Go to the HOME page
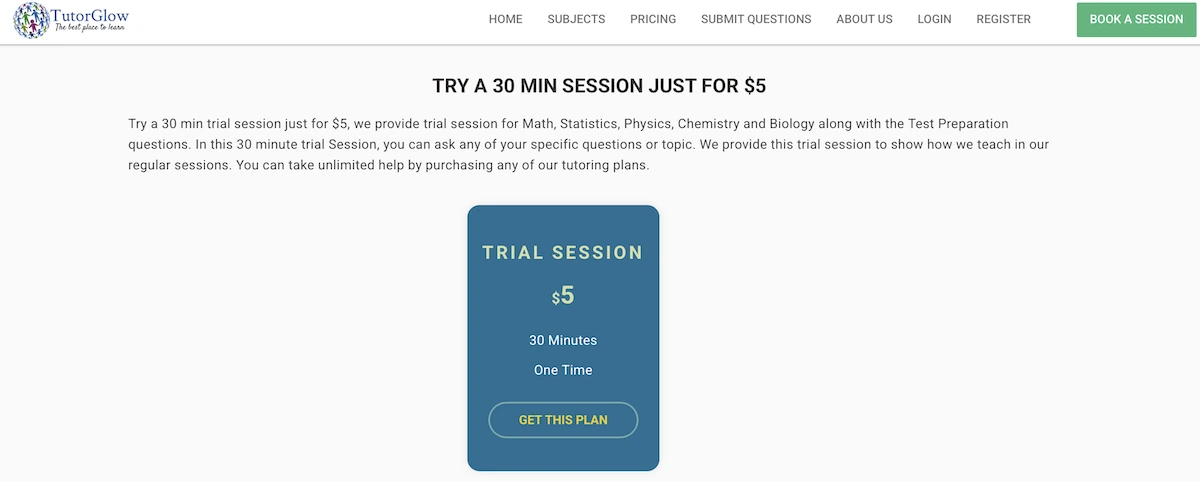 (505, 19)
